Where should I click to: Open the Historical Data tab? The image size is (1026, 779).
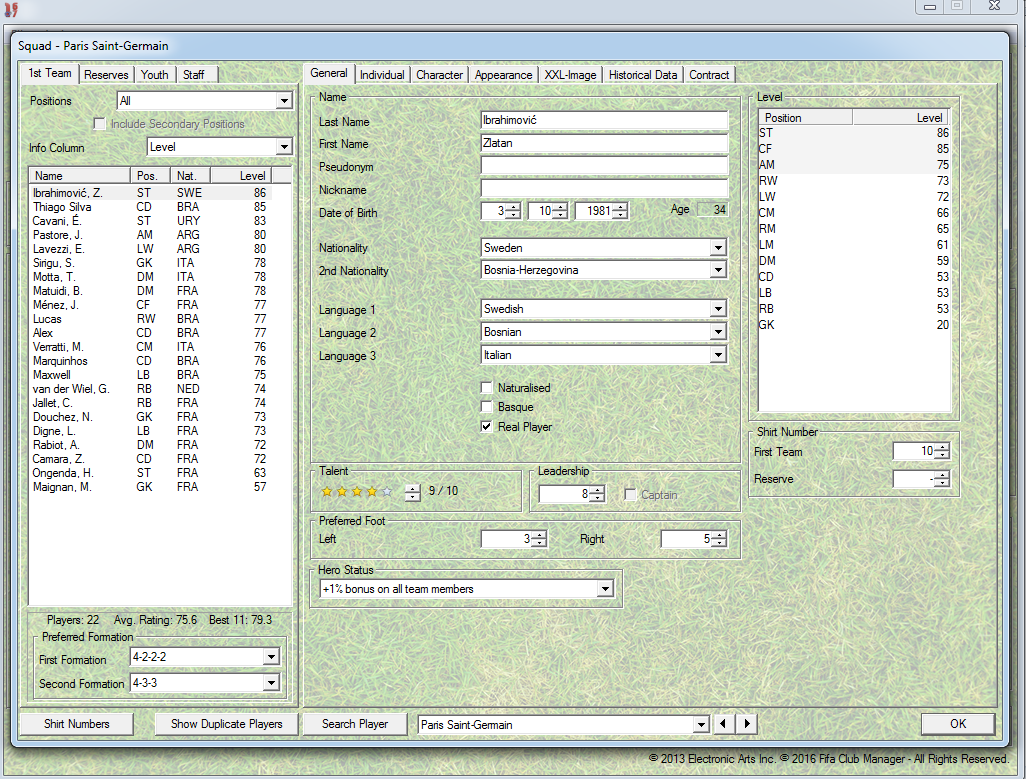click(643, 75)
